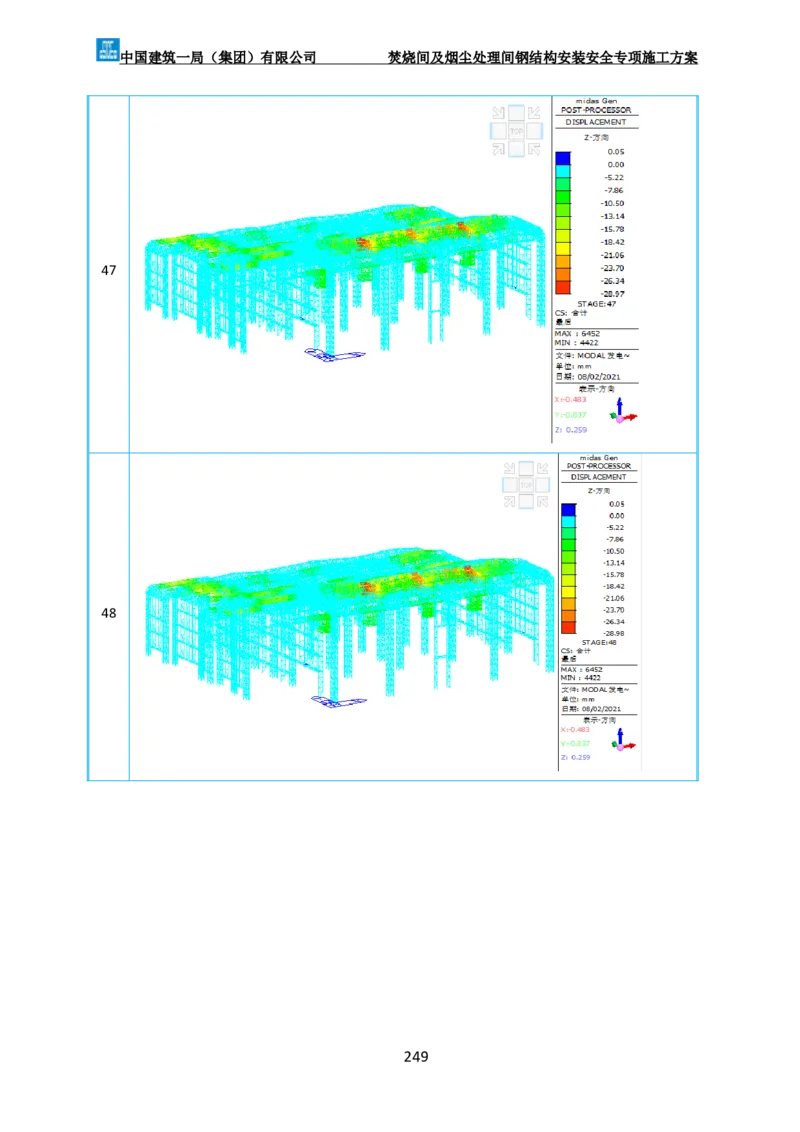Click the STAGE:48 label in lower legend
This screenshot has width=800, height=1132.
coord(599,642)
